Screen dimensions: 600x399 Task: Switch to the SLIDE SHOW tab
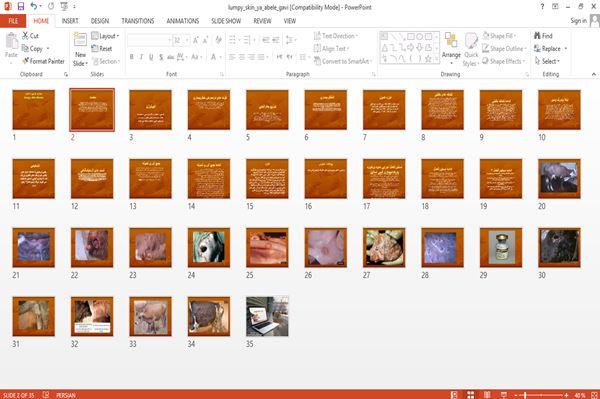click(226, 21)
